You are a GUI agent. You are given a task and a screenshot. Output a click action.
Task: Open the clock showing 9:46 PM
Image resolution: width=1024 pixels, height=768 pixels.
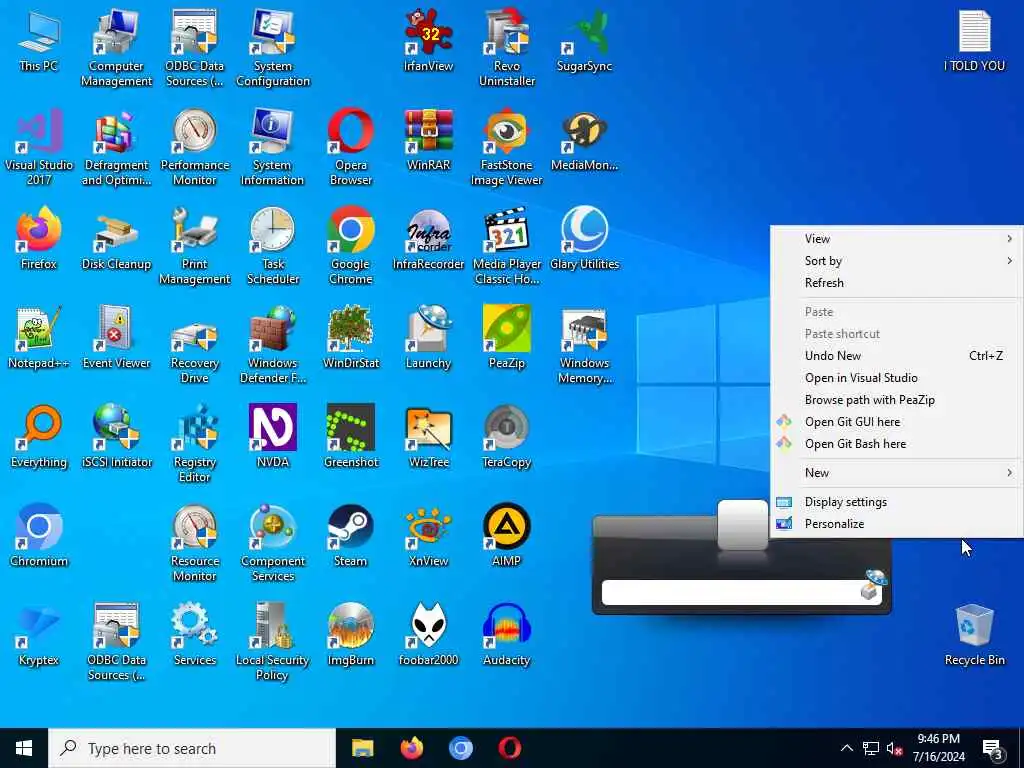point(938,748)
